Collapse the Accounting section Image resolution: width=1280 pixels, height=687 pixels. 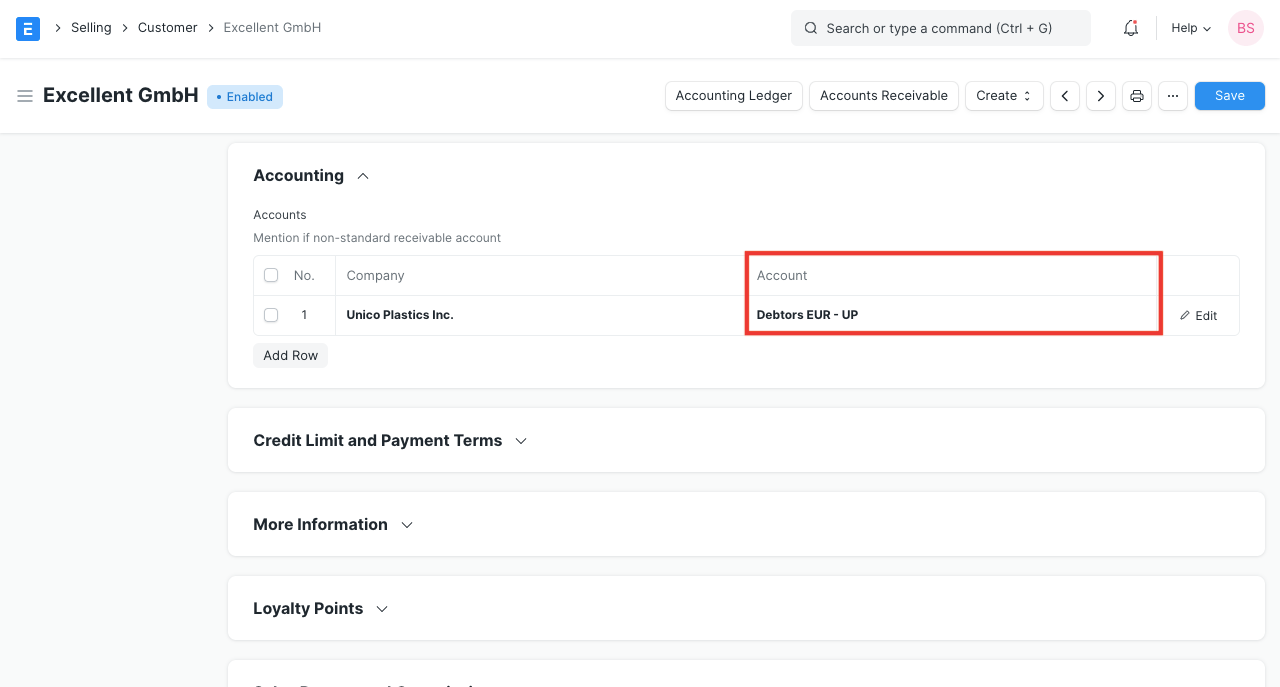(x=362, y=175)
